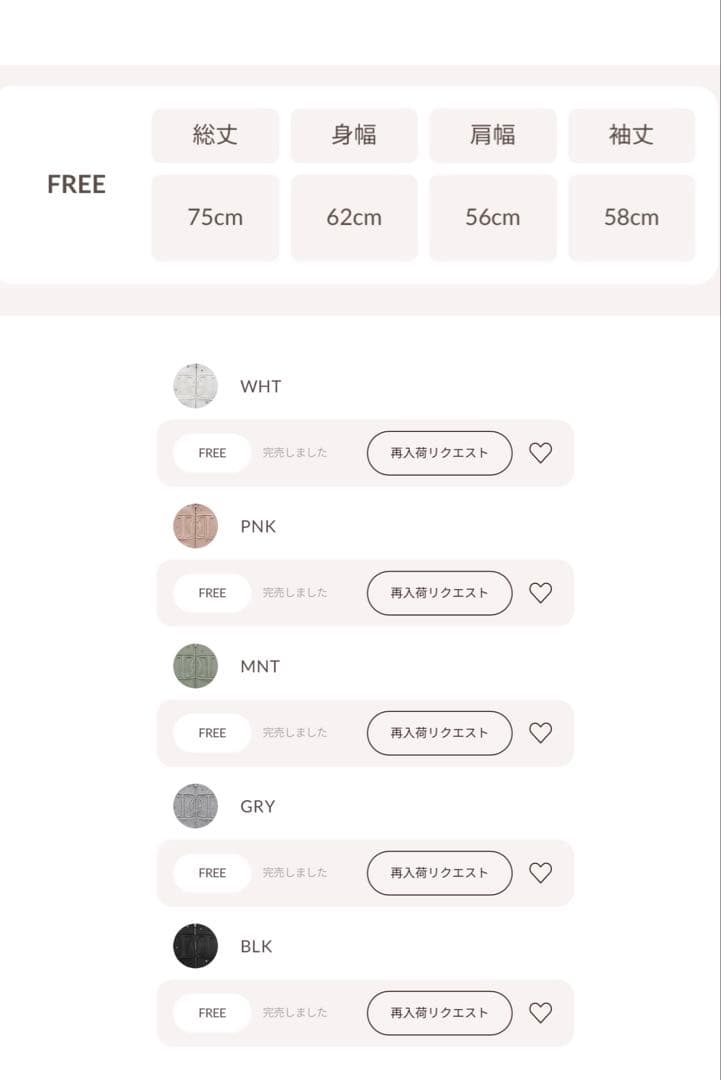Screen dimensions: 721x1080
Task: Click restock request button for BLK
Action: click(x=439, y=1013)
